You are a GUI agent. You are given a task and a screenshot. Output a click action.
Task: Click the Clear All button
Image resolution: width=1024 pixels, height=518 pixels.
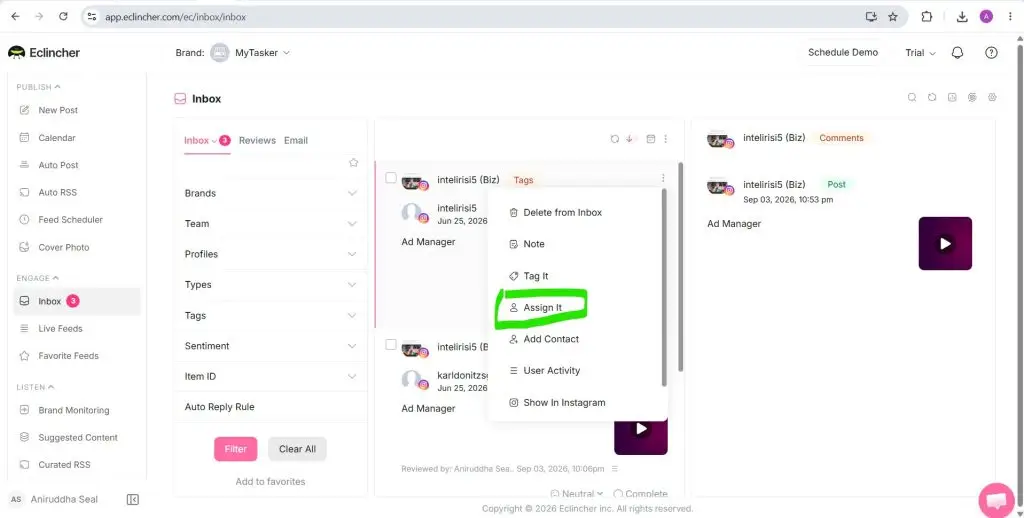[x=297, y=449]
